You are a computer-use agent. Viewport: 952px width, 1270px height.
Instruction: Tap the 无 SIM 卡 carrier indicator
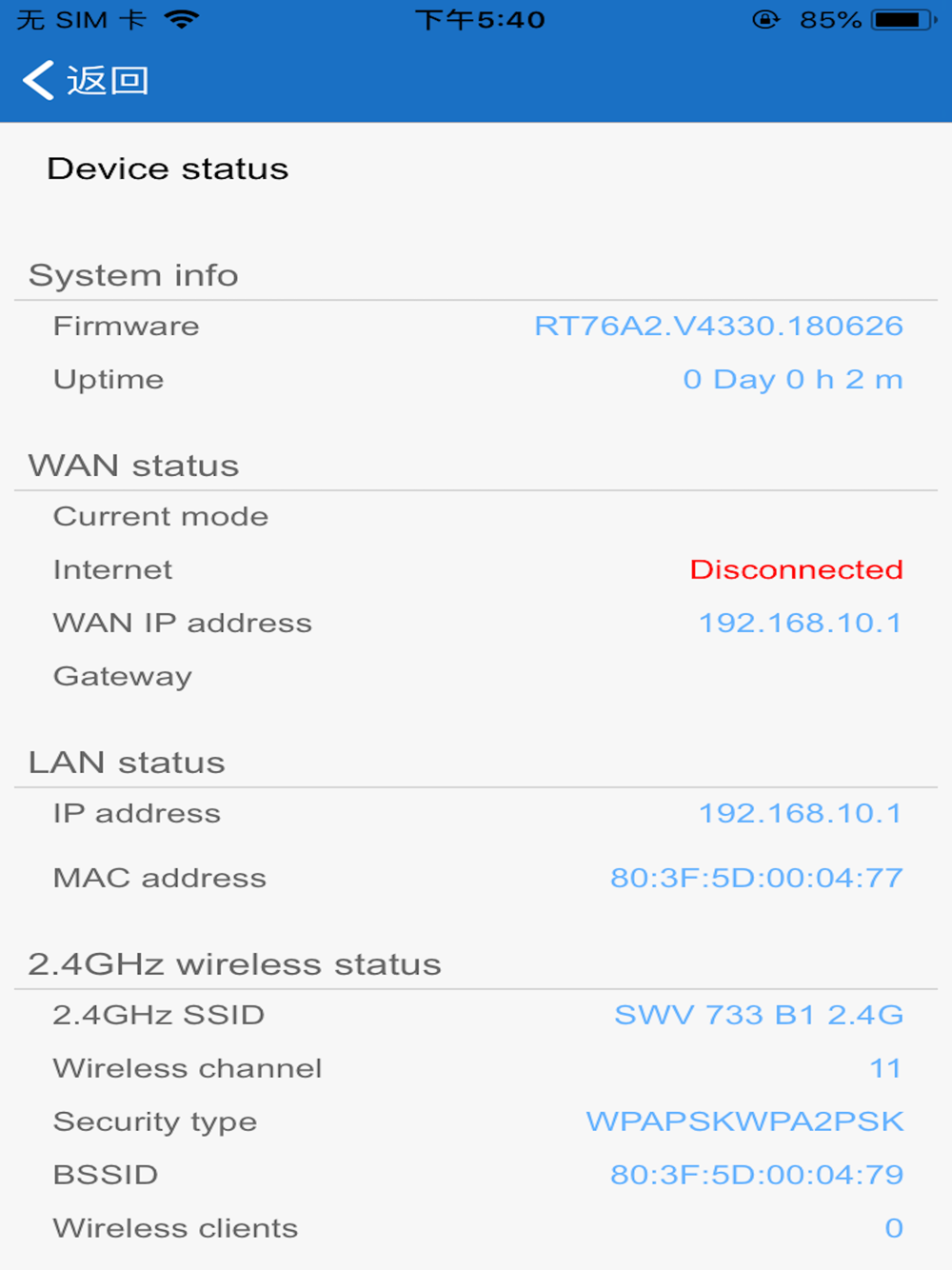coord(81,19)
